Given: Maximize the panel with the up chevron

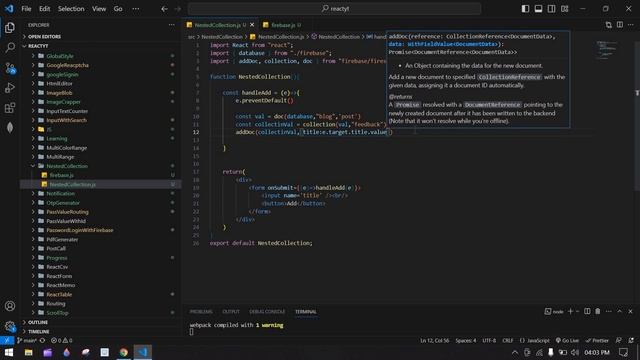Looking at the screenshot, I should pos(620,311).
